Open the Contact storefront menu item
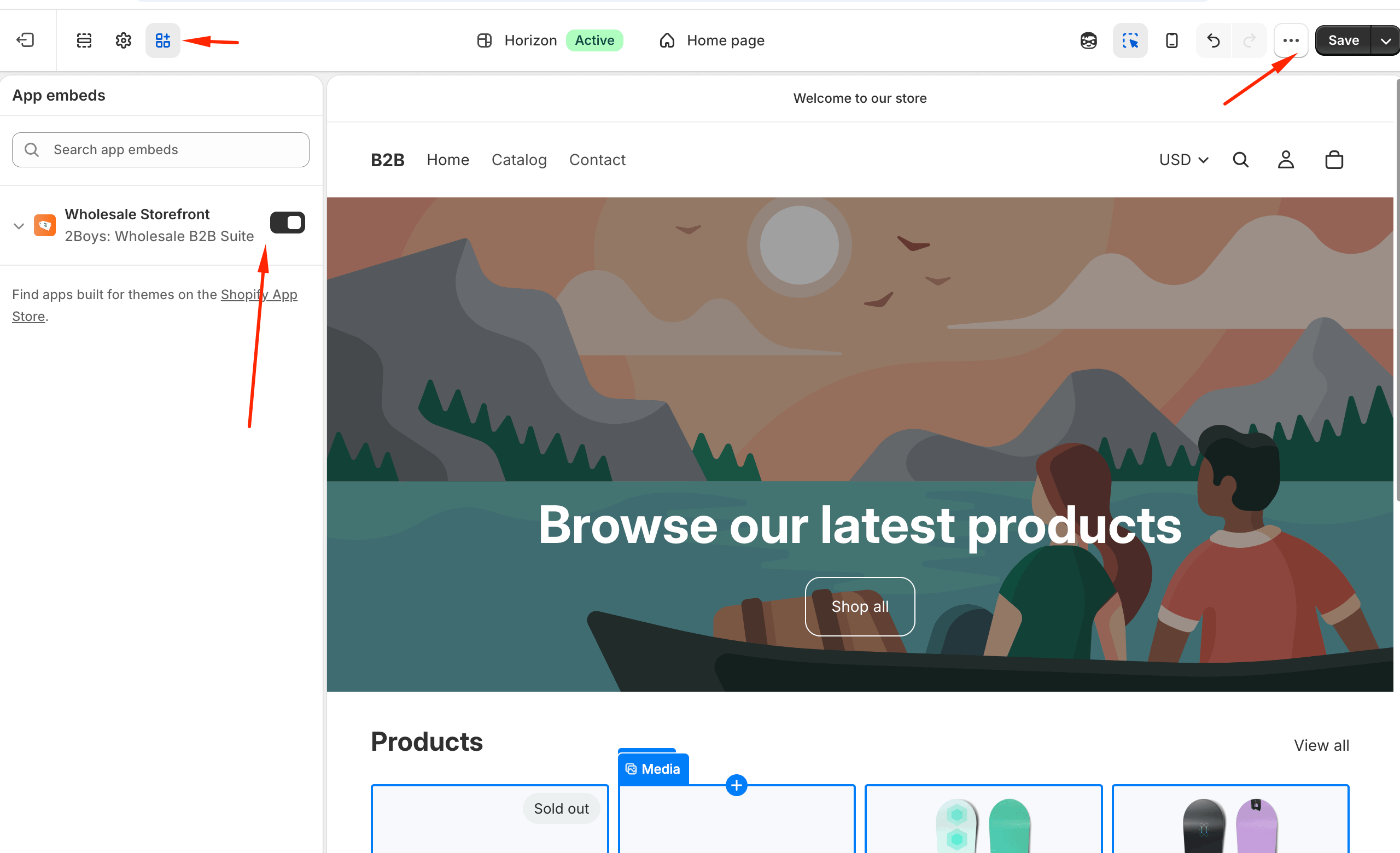Screen dimensions: 1400x853 [x=597, y=160]
